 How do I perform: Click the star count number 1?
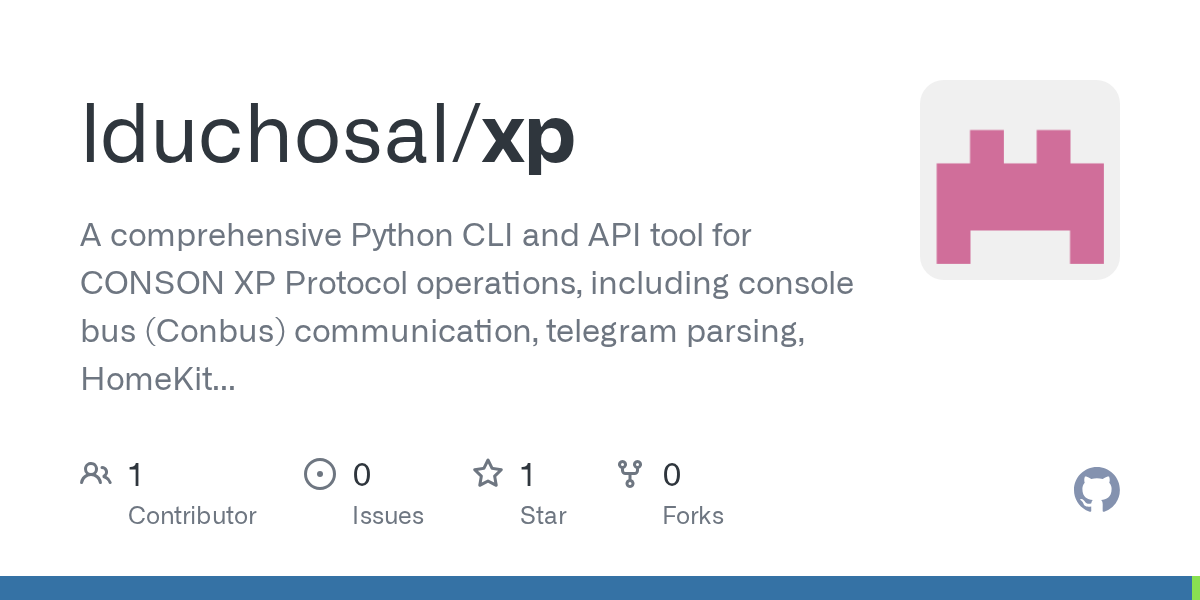pos(528,475)
